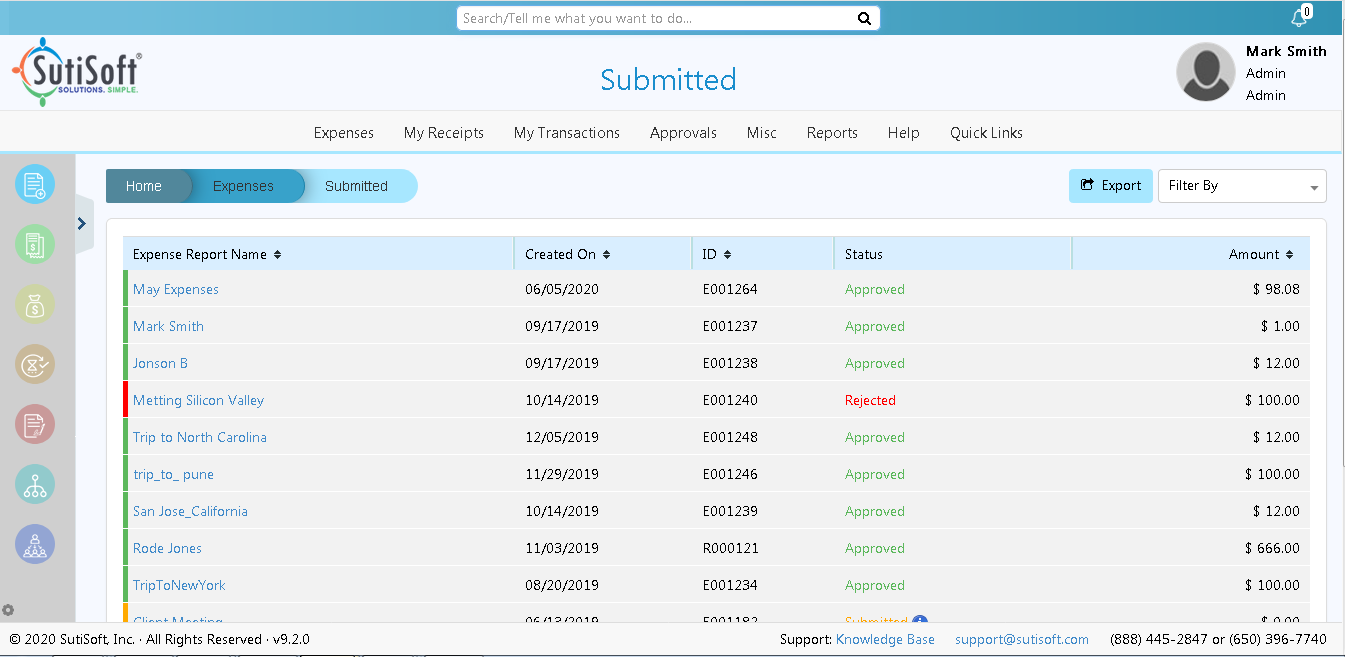
Task: Click the search magnifier icon
Action: (864, 18)
